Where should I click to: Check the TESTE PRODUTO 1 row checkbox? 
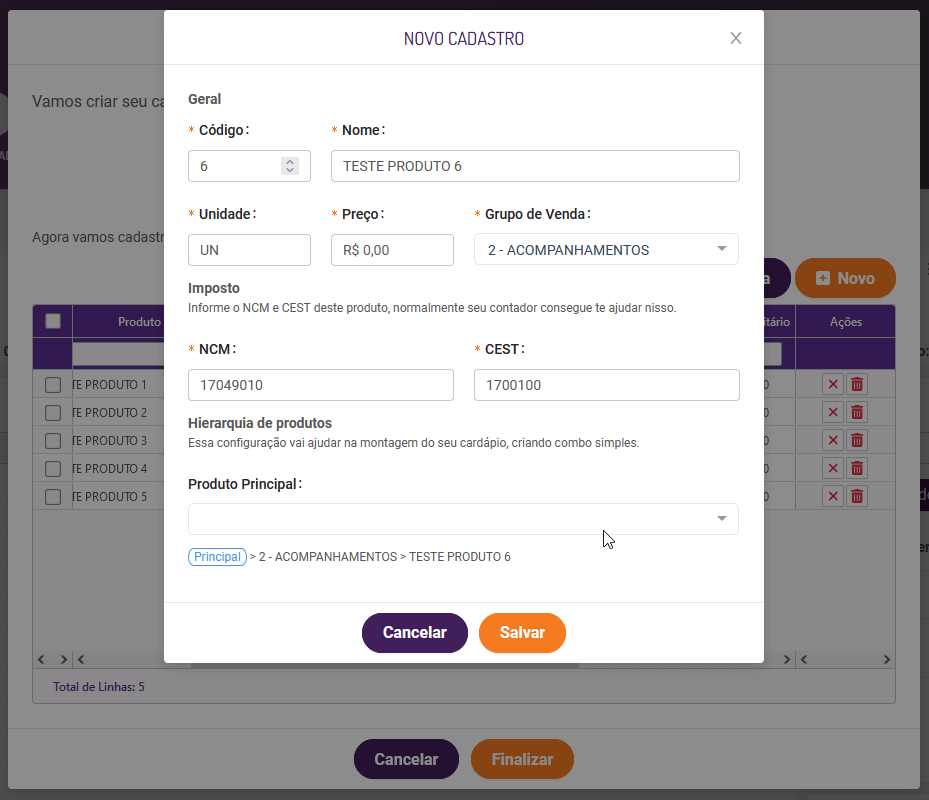click(53, 385)
